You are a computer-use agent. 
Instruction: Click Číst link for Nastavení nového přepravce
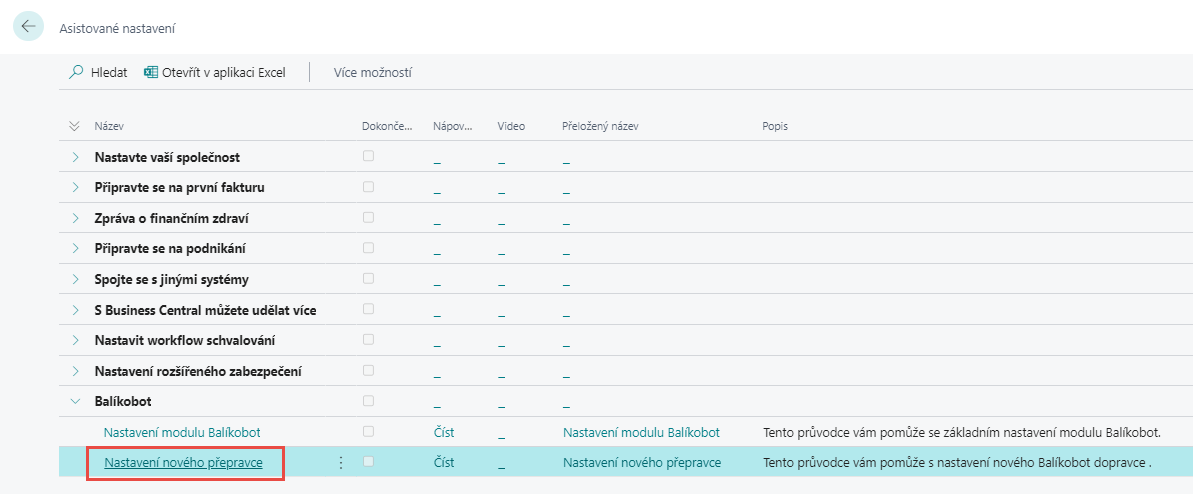[x=444, y=463]
